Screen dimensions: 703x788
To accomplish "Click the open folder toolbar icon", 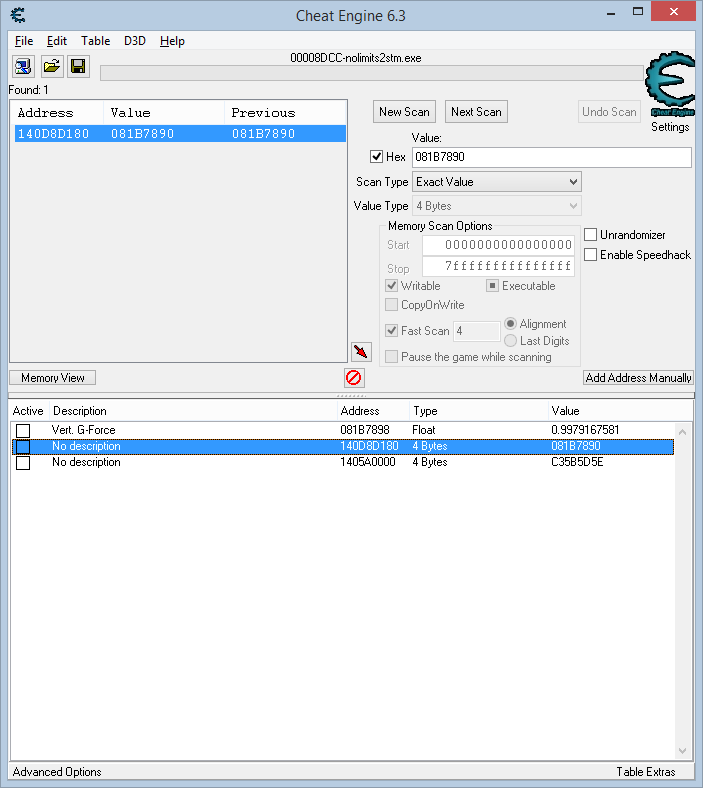I will tap(51, 66).
